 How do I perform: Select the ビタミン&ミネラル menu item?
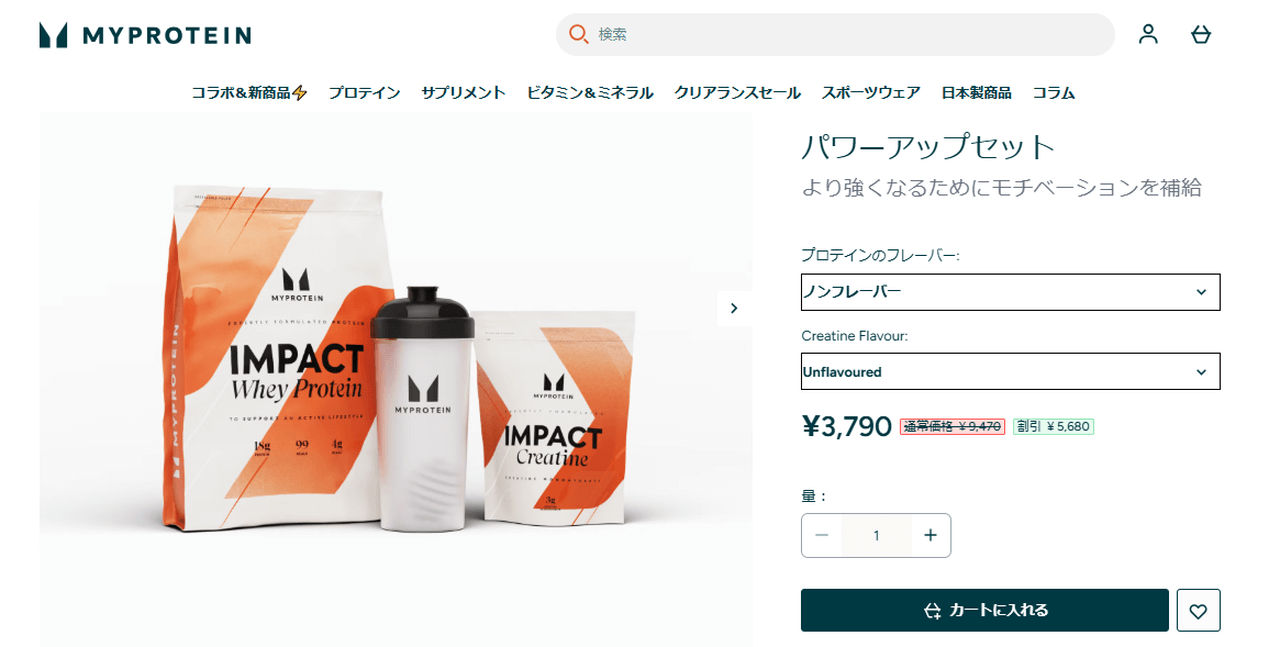pos(590,92)
